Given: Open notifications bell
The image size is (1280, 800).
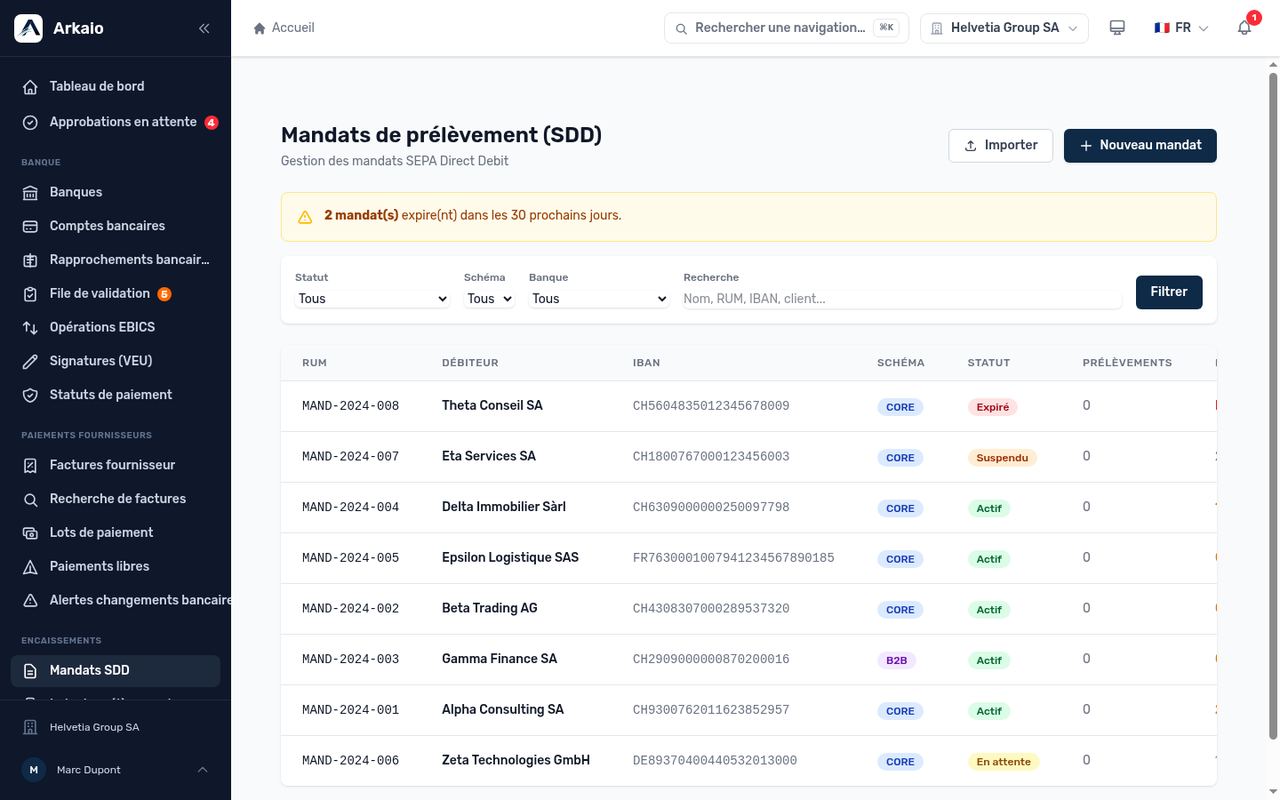Looking at the screenshot, I should [1245, 28].
